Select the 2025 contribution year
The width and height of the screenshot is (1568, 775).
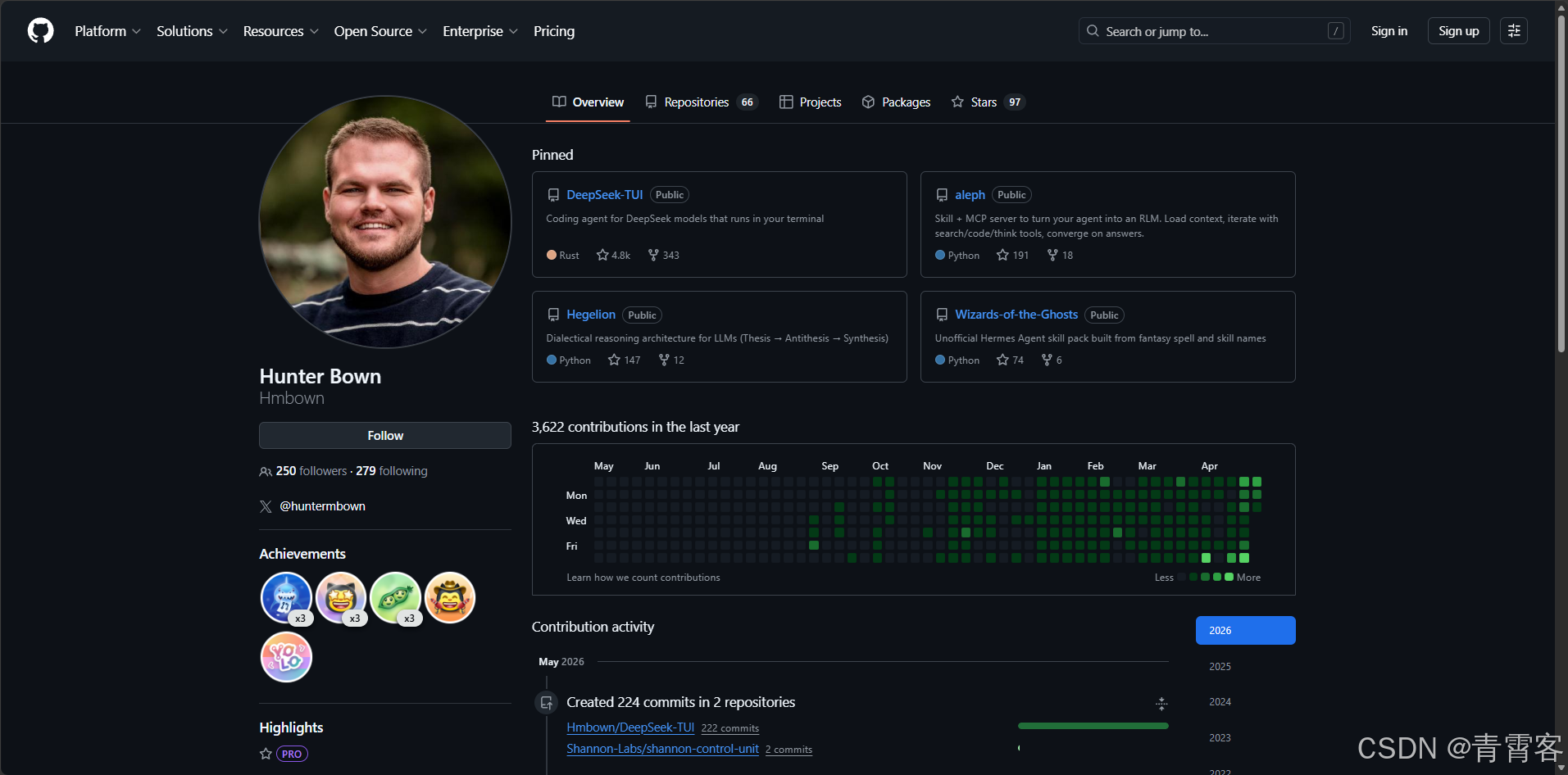1246,667
